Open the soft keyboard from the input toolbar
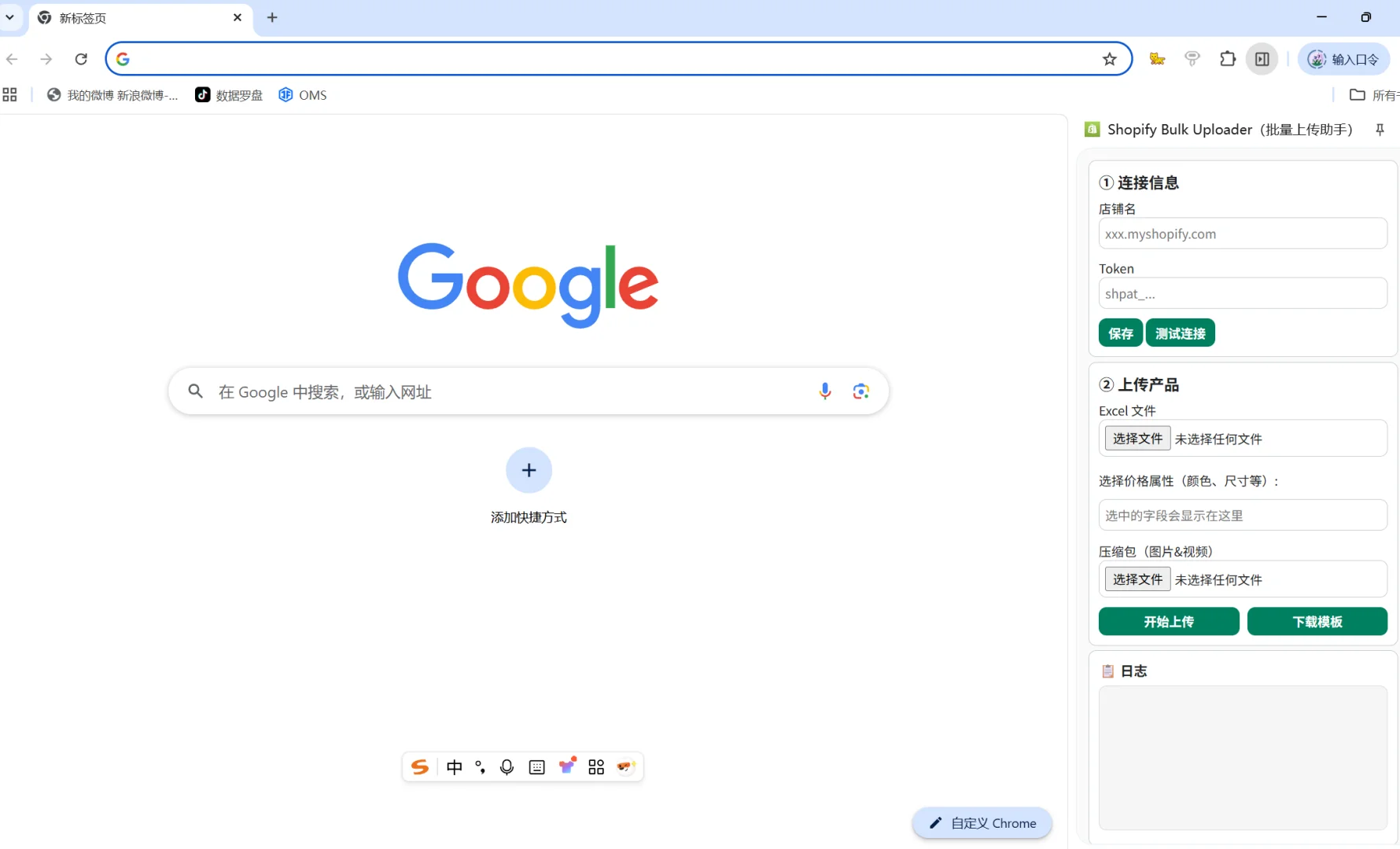This screenshot has width=1400, height=849. click(x=537, y=766)
